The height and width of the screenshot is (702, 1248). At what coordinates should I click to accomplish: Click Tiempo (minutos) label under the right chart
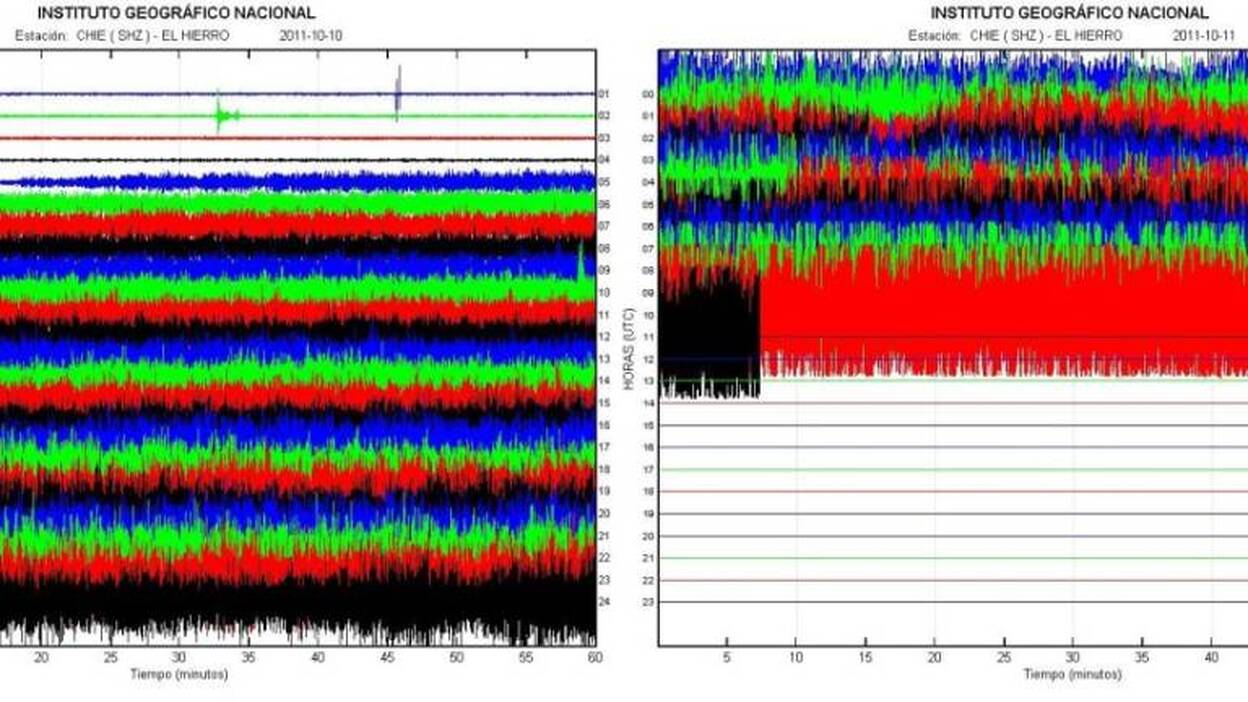coord(1072,674)
